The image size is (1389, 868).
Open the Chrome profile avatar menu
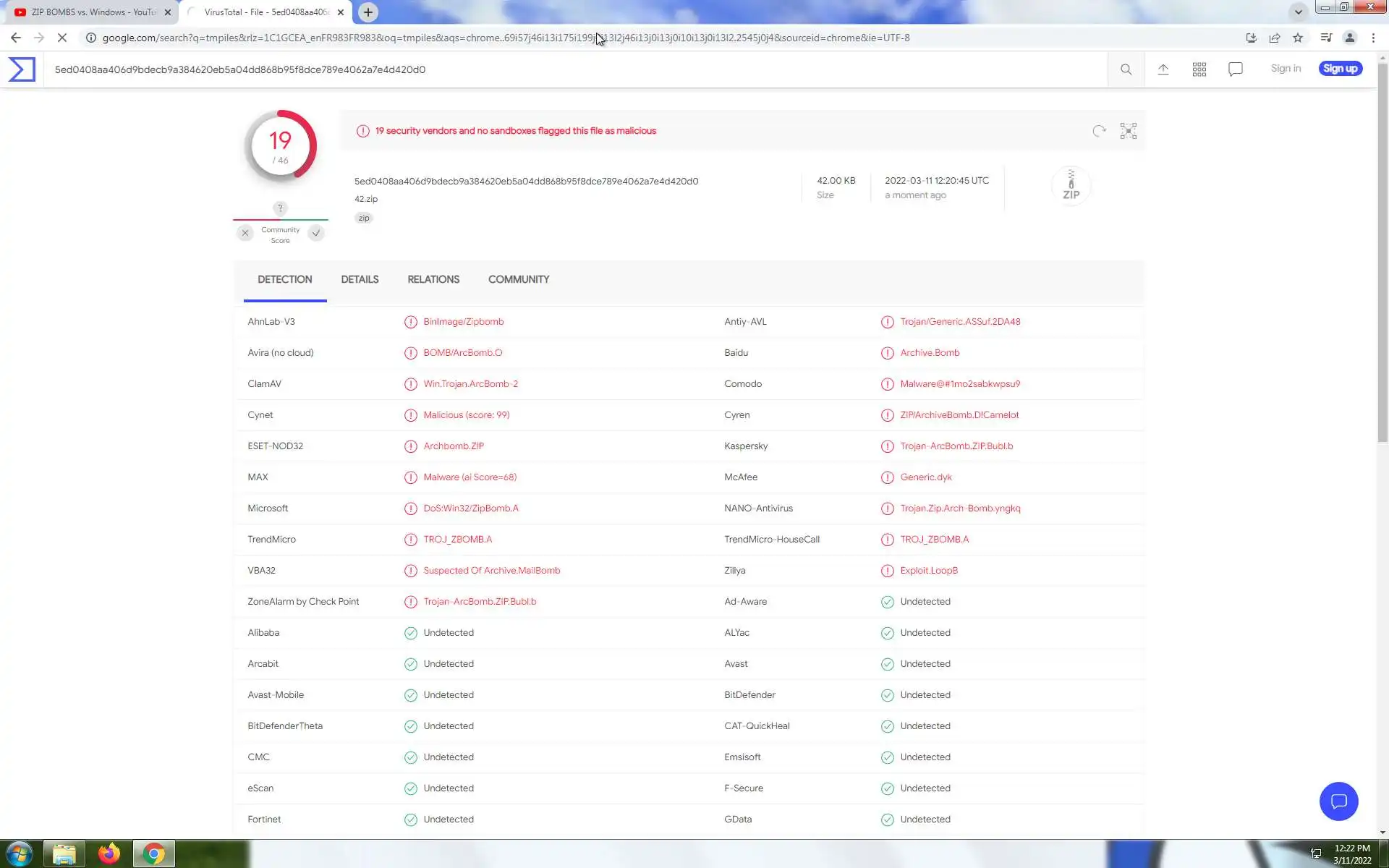1349,38
